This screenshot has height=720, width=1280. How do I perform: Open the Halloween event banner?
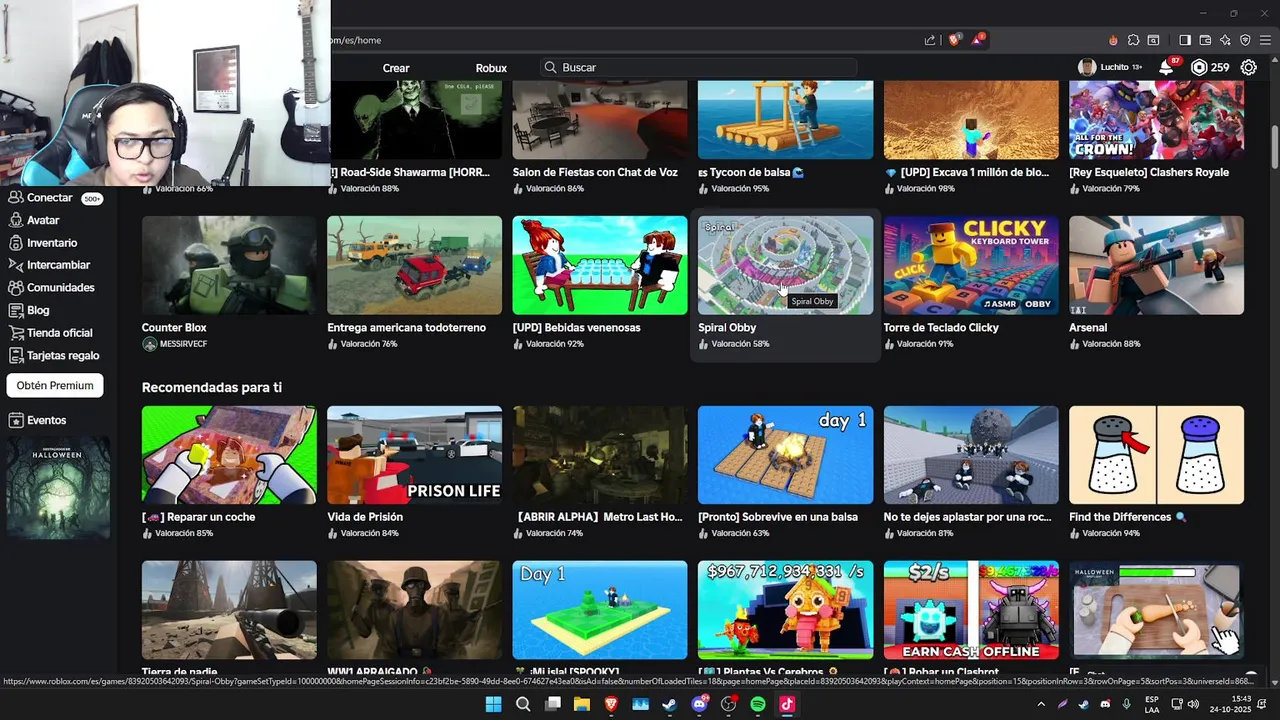click(x=58, y=486)
